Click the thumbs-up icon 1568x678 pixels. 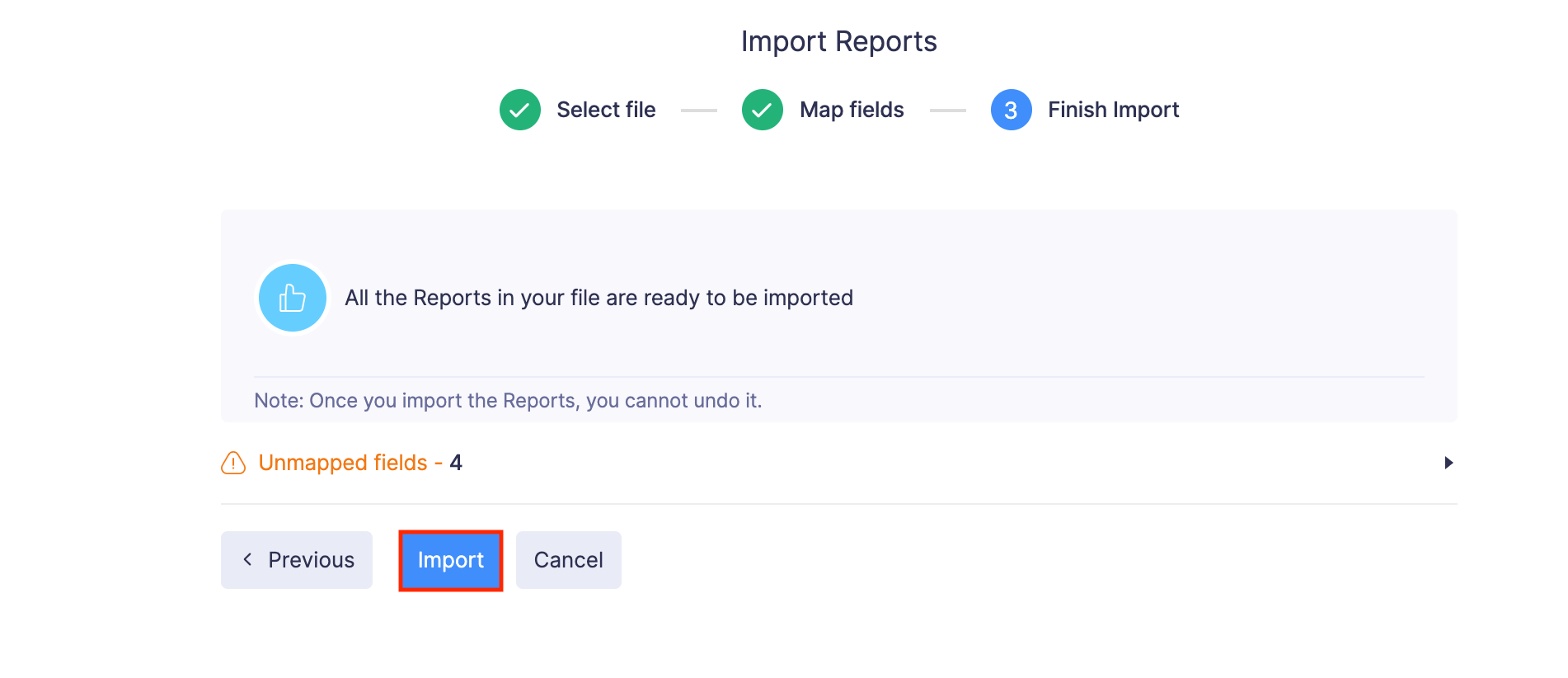292,298
